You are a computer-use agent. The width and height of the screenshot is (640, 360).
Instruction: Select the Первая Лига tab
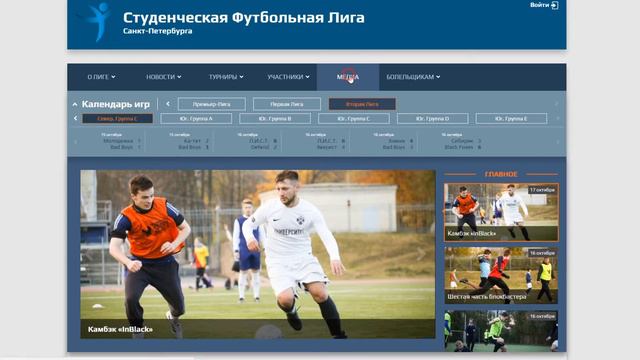point(287,104)
